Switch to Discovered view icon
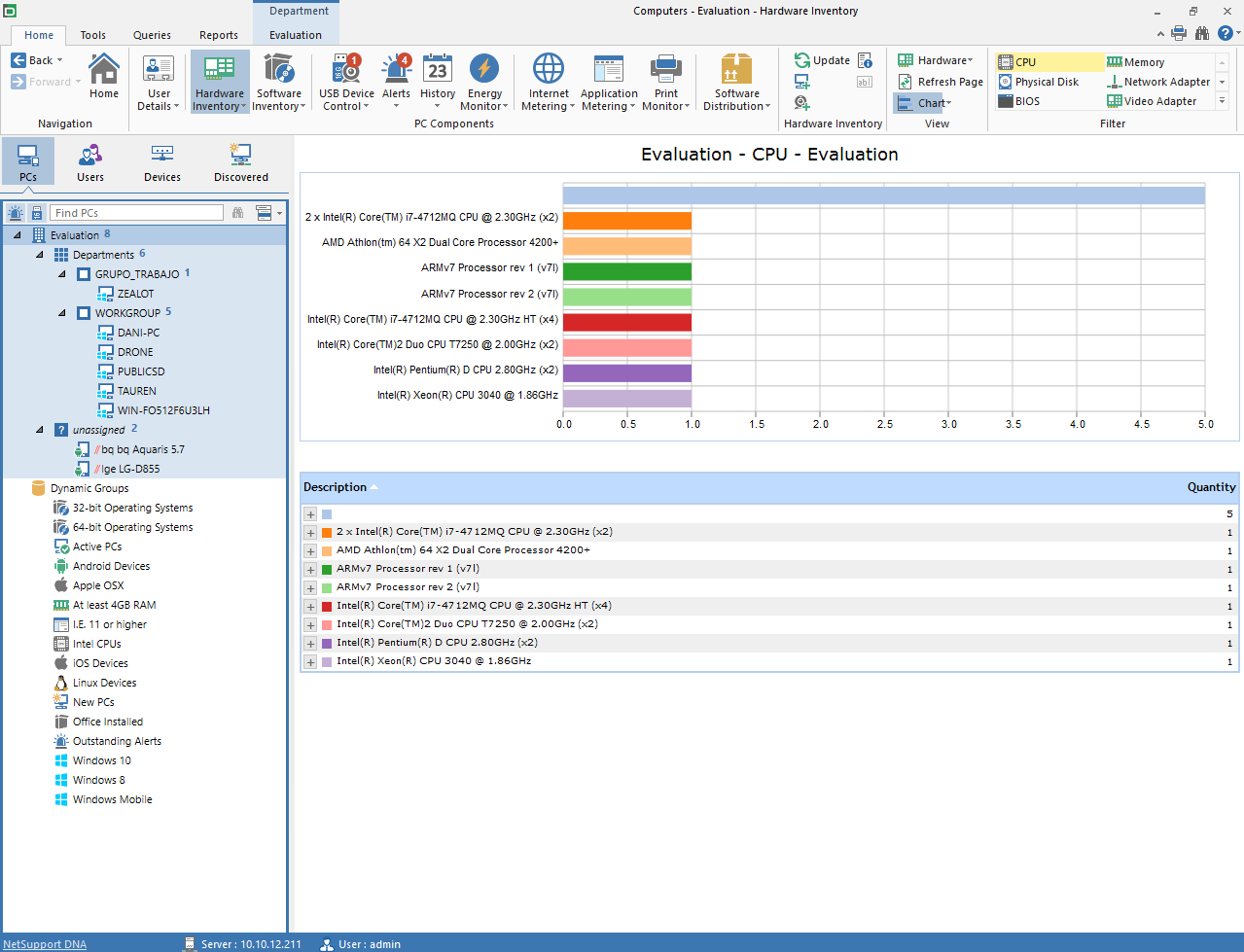 pos(240,155)
